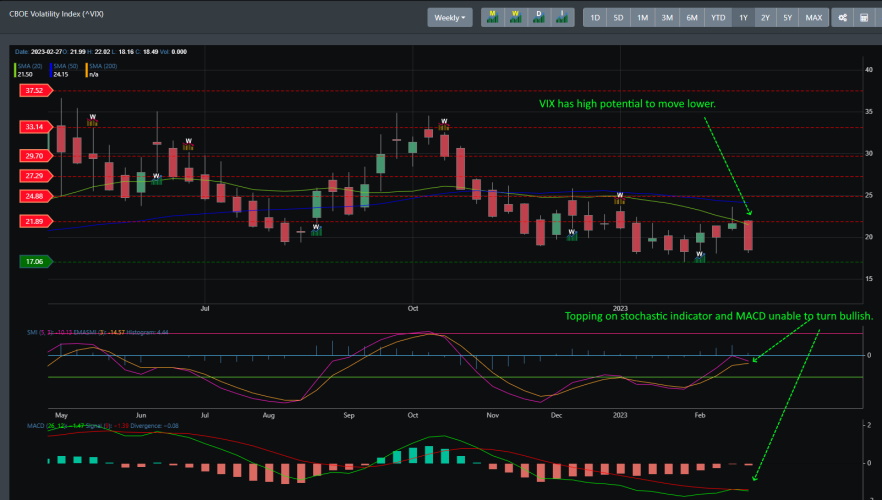Click the daily (D) chart icon
This screenshot has width=882, height=500.
pos(539,17)
